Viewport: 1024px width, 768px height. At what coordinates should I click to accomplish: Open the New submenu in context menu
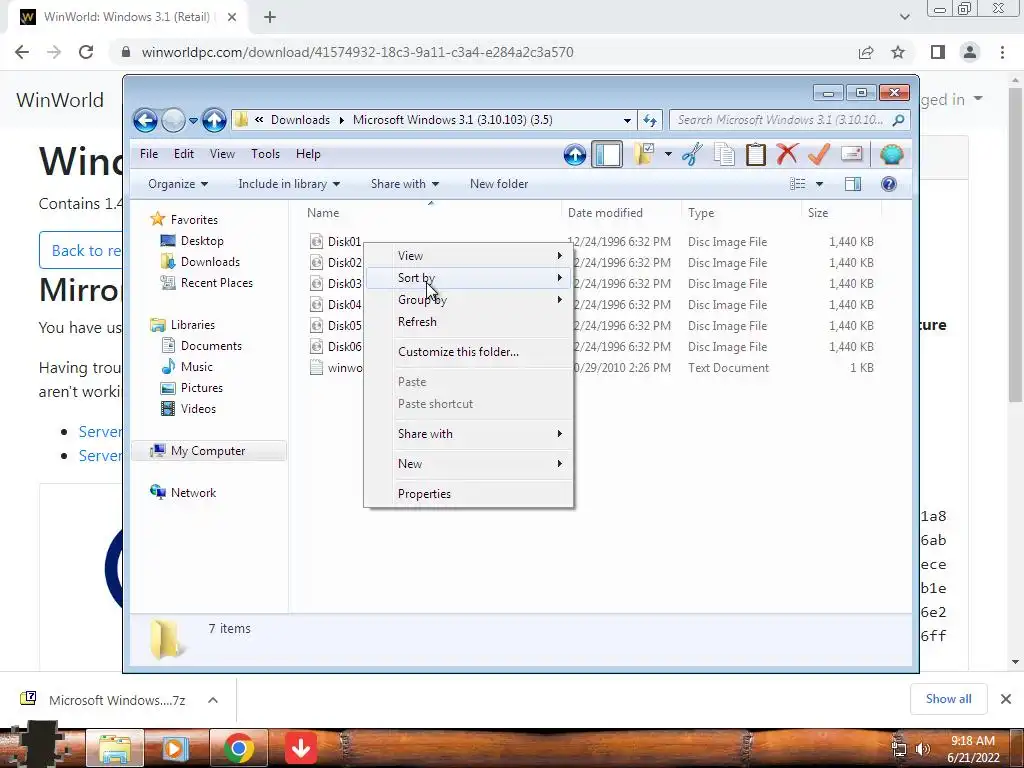pos(469,464)
